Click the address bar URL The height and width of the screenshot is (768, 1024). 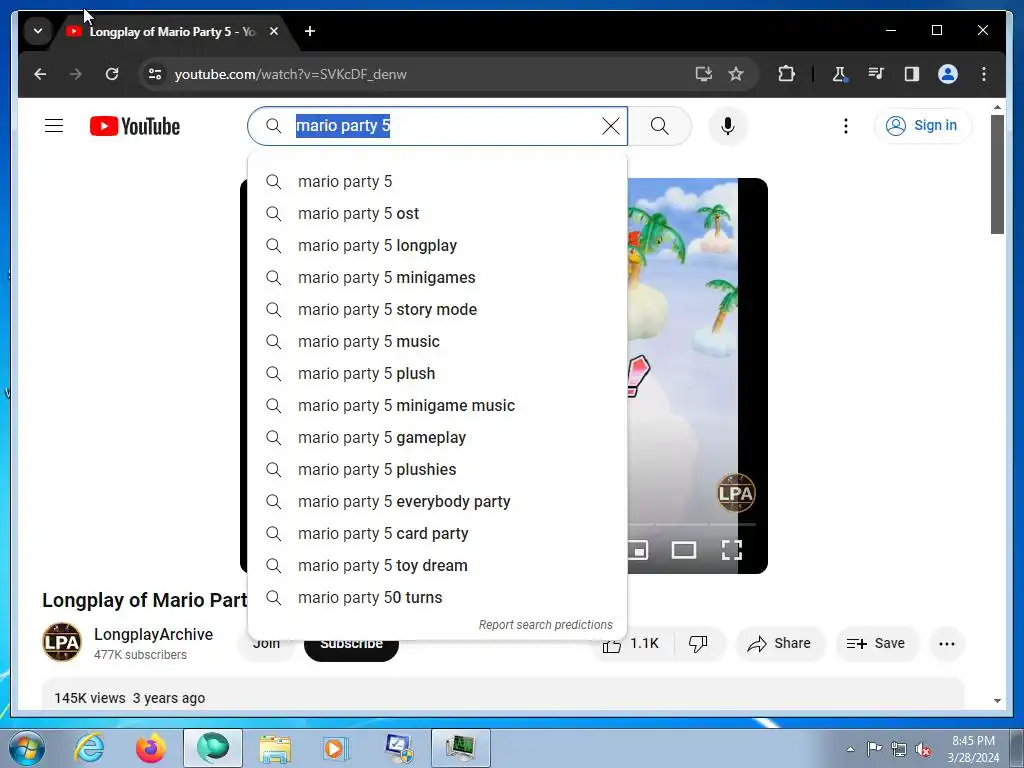(x=291, y=74)
